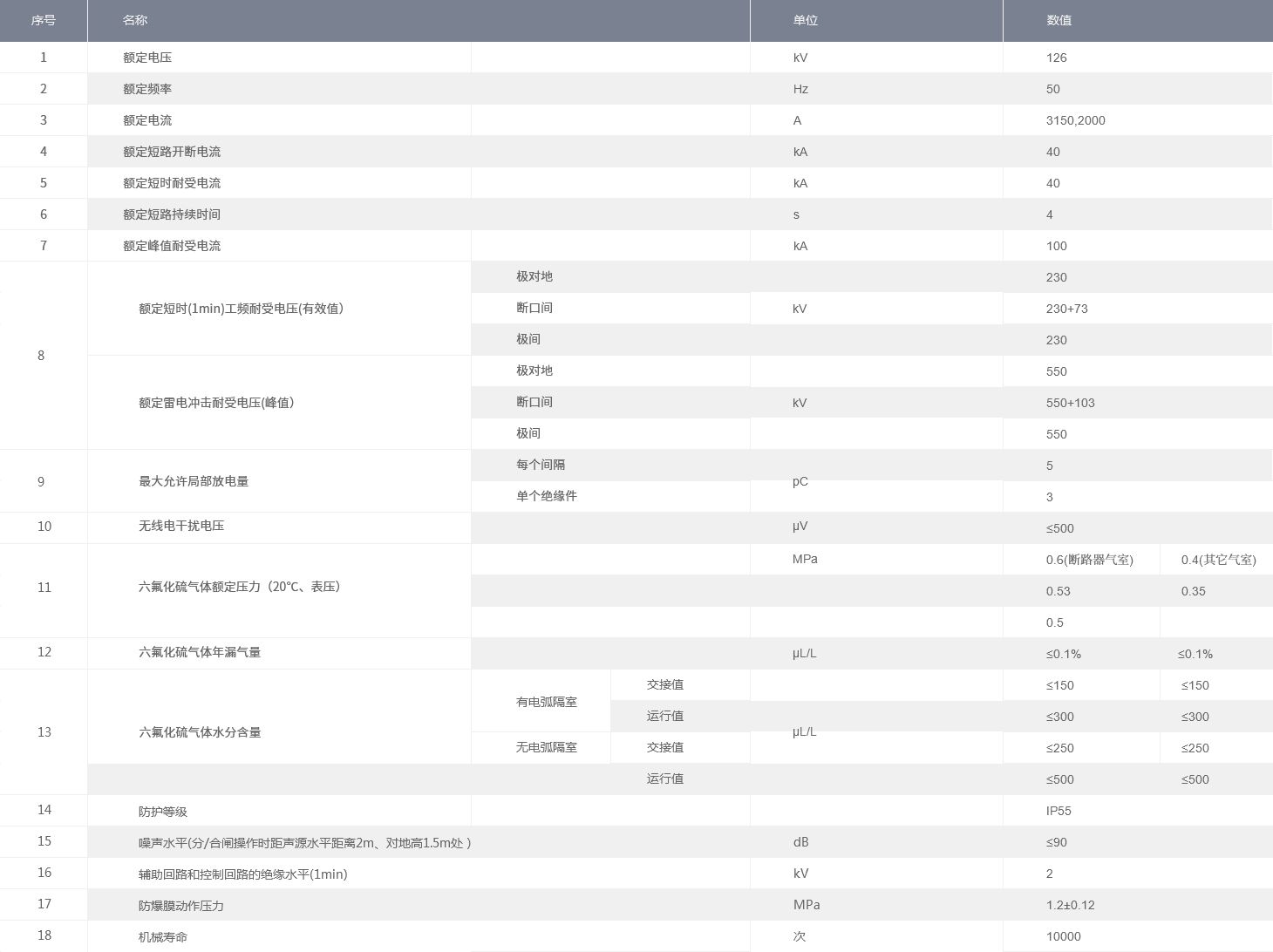
Task: Click the 单位 column header
Action: tap(805, 20)
